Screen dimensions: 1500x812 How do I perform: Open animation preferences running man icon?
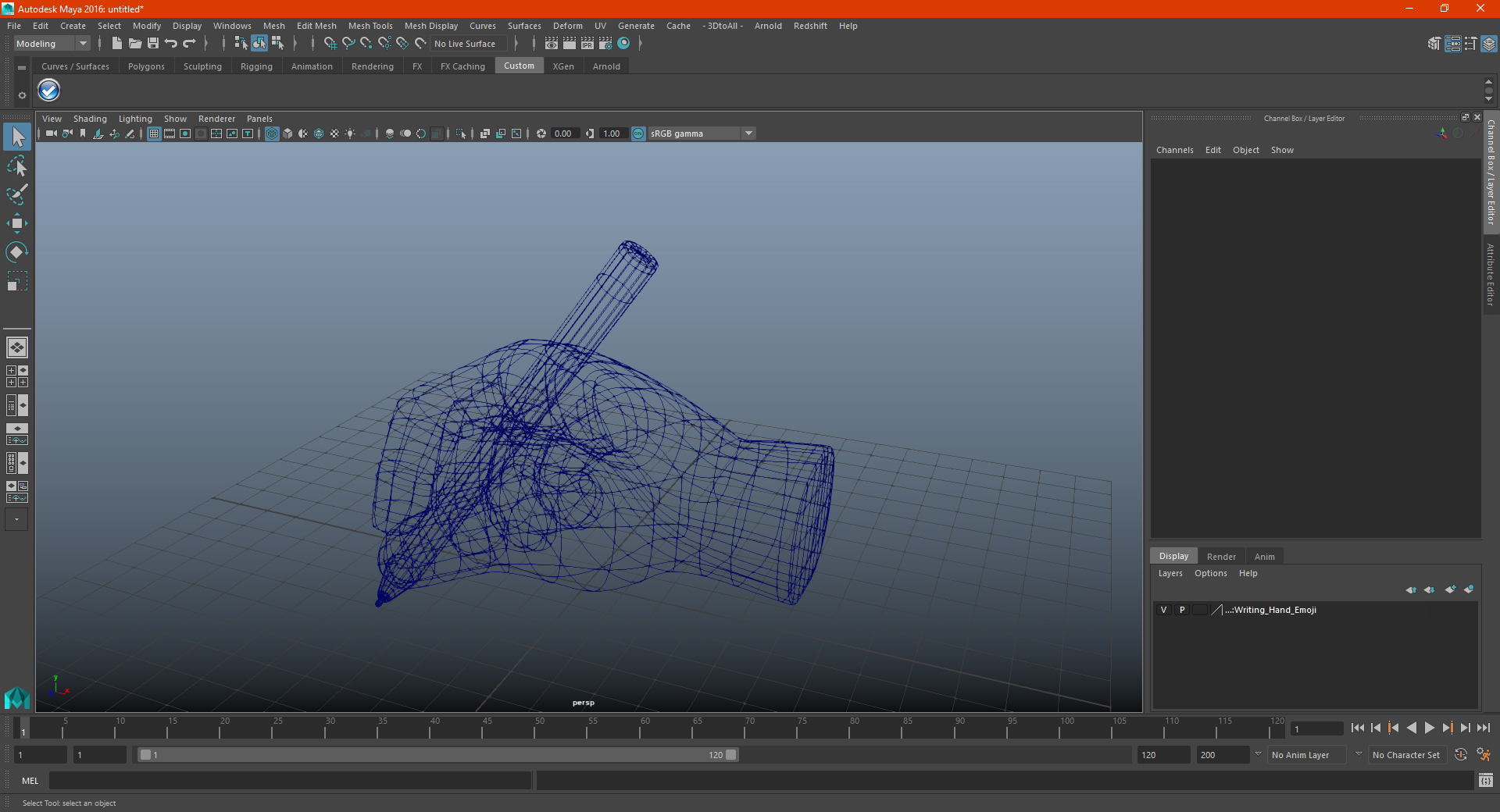pos(1484,755)
